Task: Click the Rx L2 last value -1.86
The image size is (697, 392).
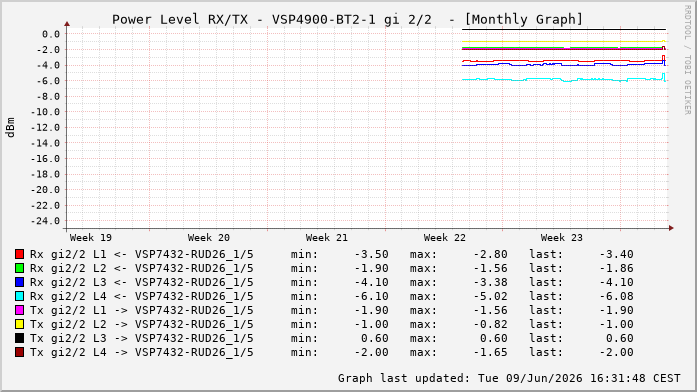Action: pyautogui.click(x=617, y=268)
